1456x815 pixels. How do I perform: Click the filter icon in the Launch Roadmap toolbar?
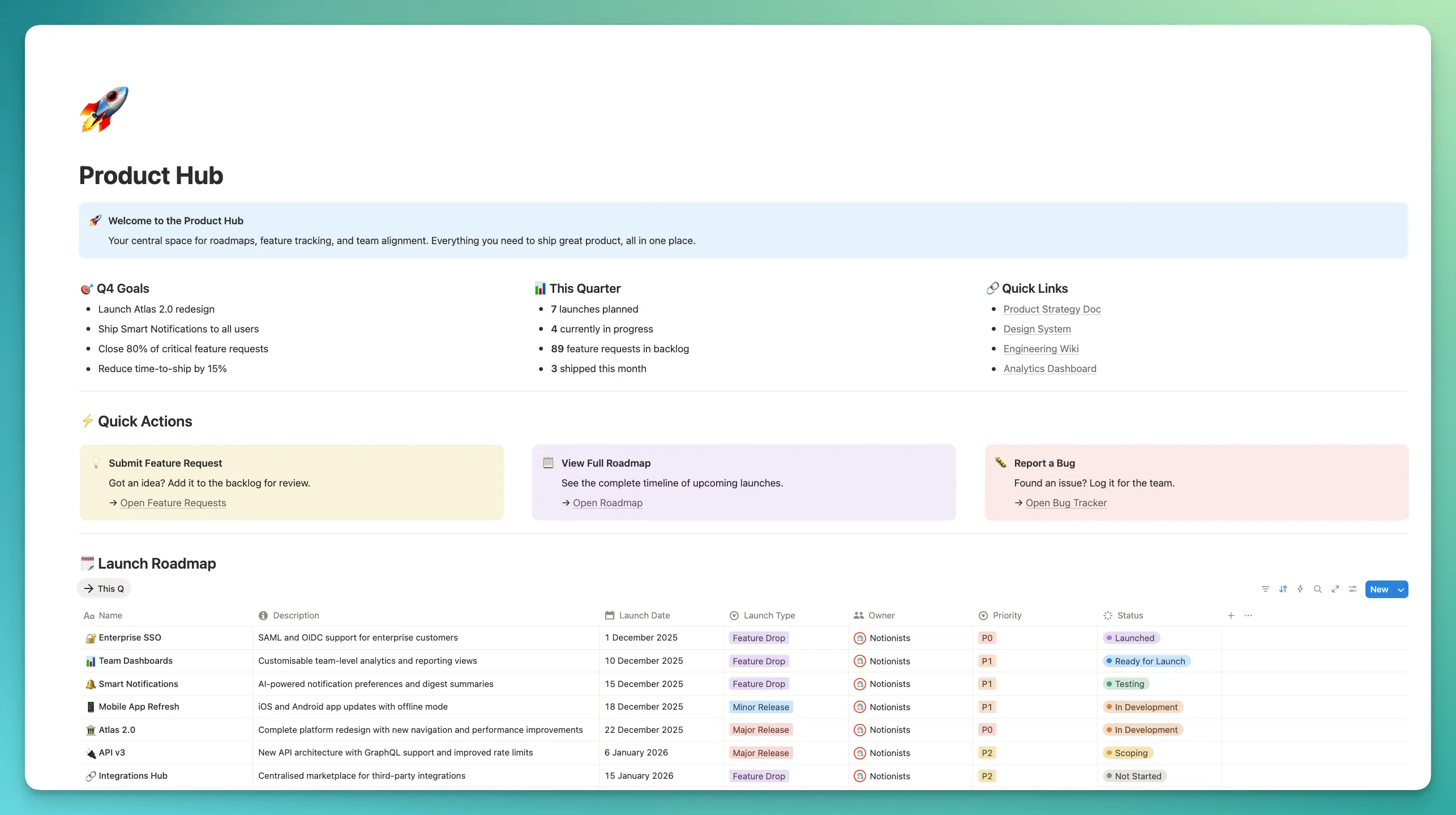[x=1265, y=589]
